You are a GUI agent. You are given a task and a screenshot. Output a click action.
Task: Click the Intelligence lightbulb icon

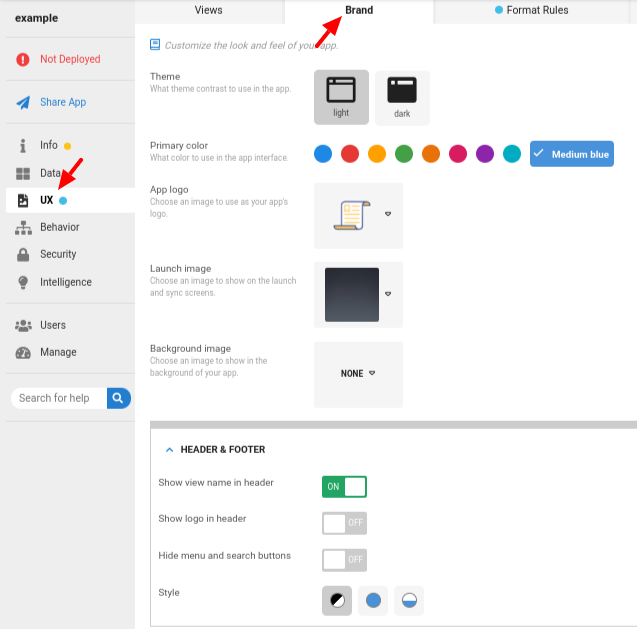click(23, 282)
